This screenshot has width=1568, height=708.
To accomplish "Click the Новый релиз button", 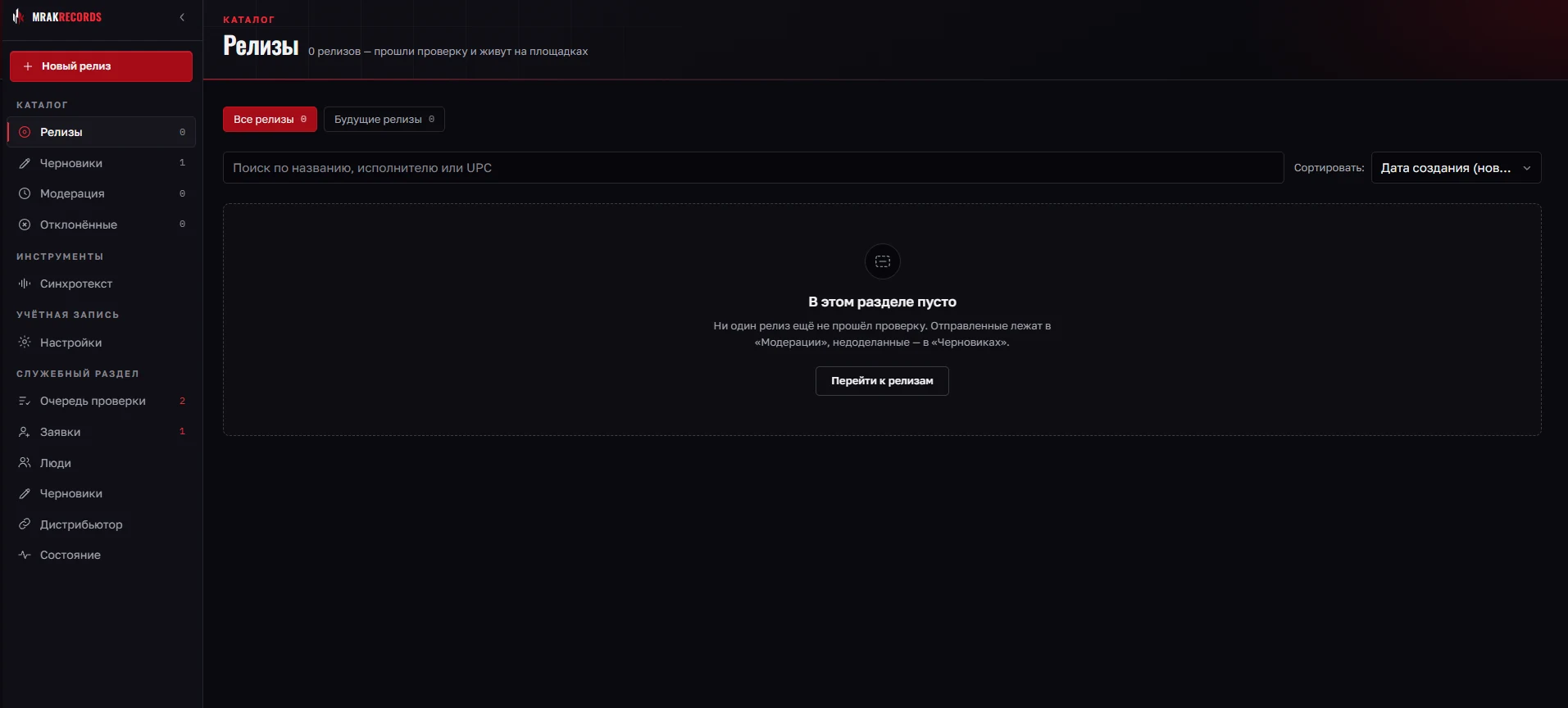I will coord(101,66).
